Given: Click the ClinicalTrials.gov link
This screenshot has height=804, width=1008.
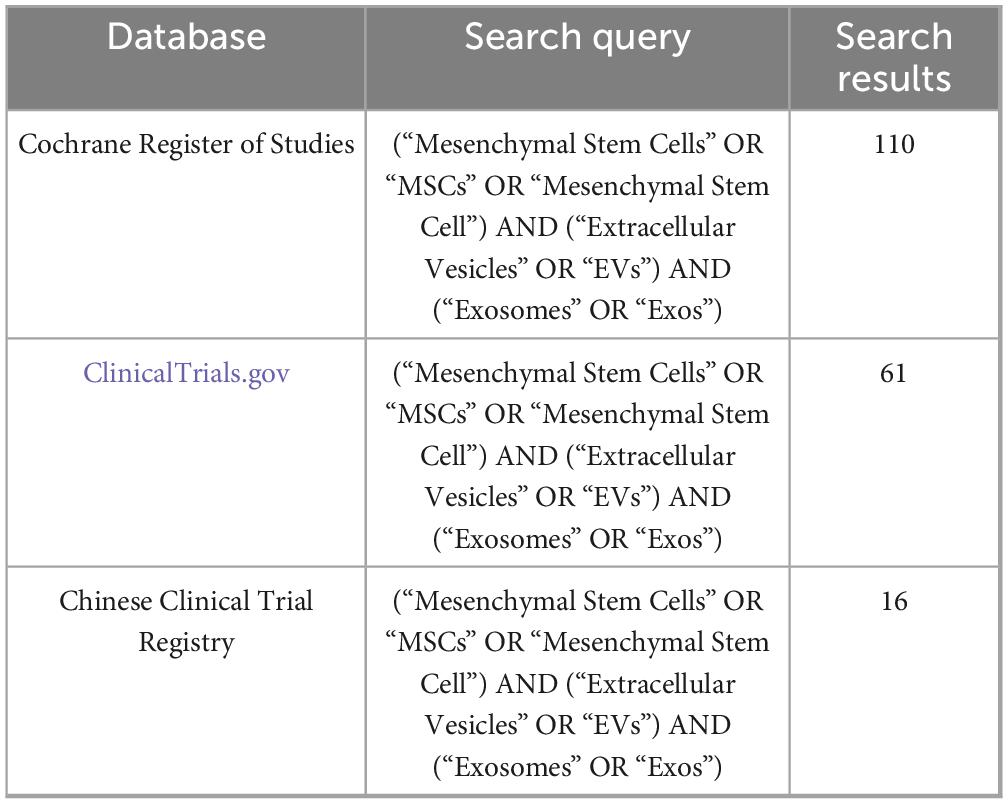Looking at the screenshot, I should (x=186, y=374).
